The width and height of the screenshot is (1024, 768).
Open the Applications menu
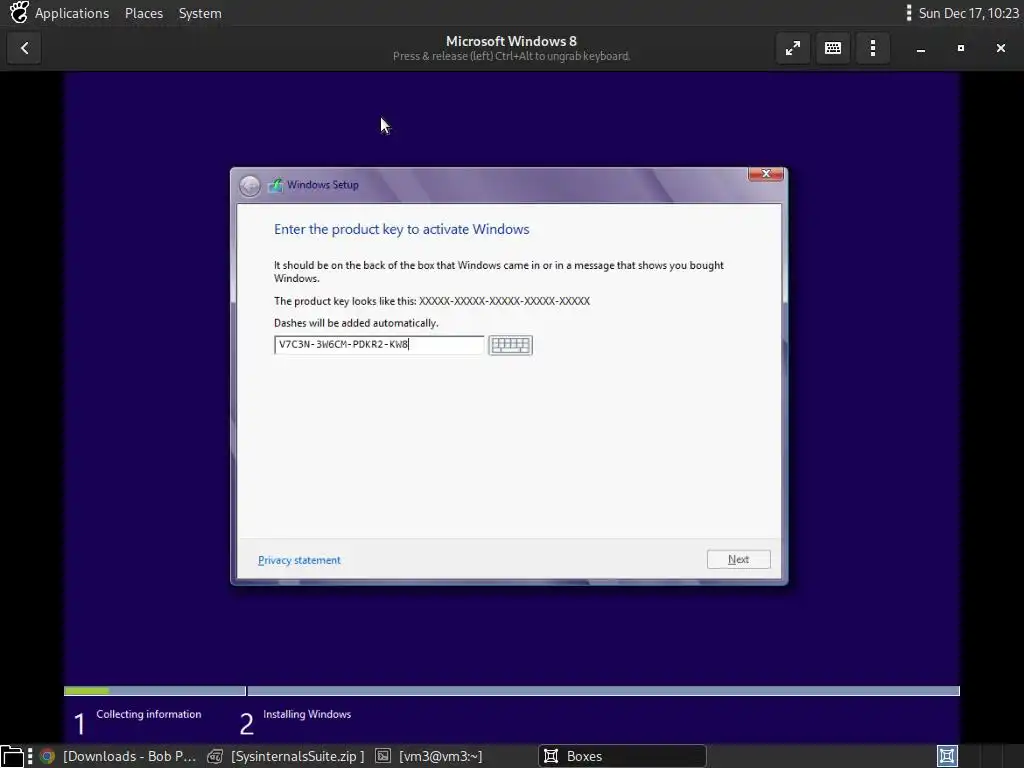click(x=72, y=13)
